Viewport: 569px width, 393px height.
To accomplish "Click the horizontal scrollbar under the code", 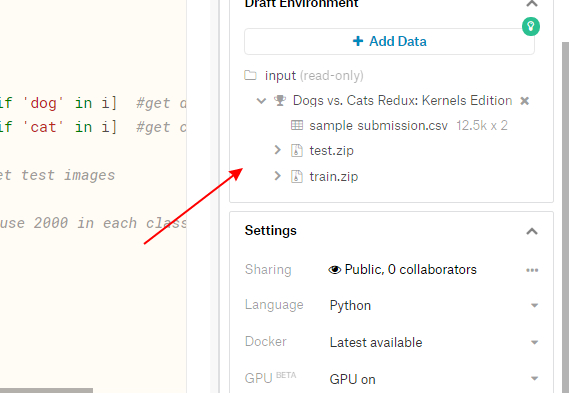I will coord(46,390).
